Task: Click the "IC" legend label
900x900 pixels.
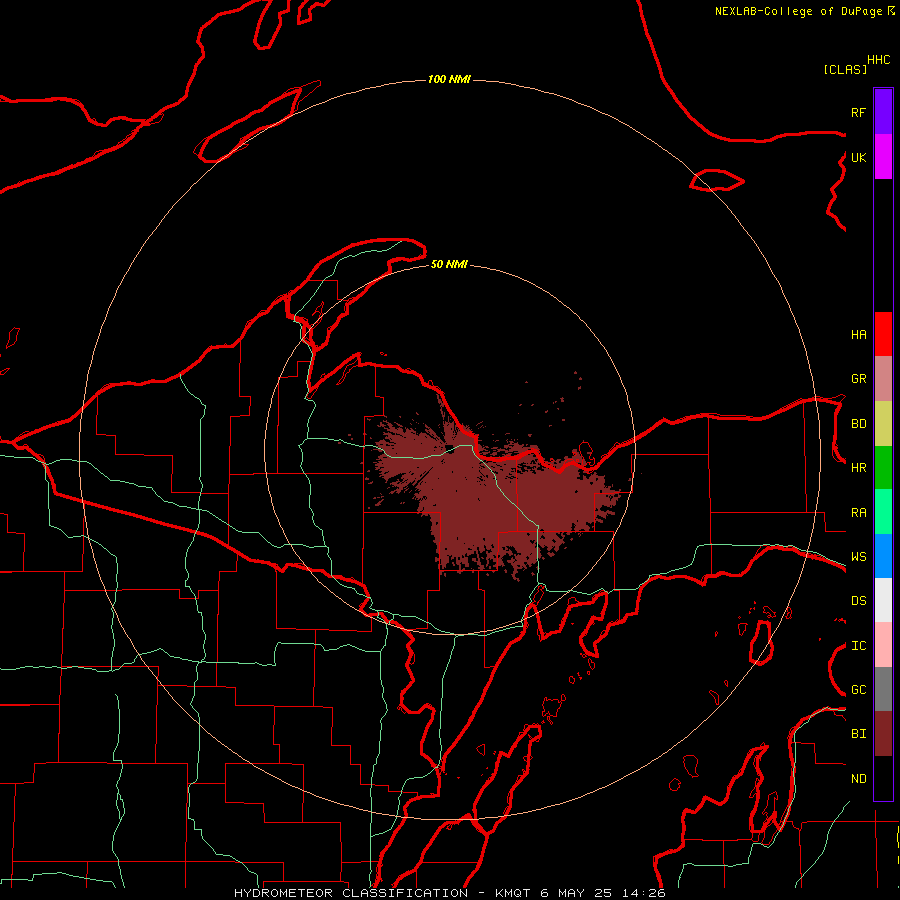Action: coord(858,646)
